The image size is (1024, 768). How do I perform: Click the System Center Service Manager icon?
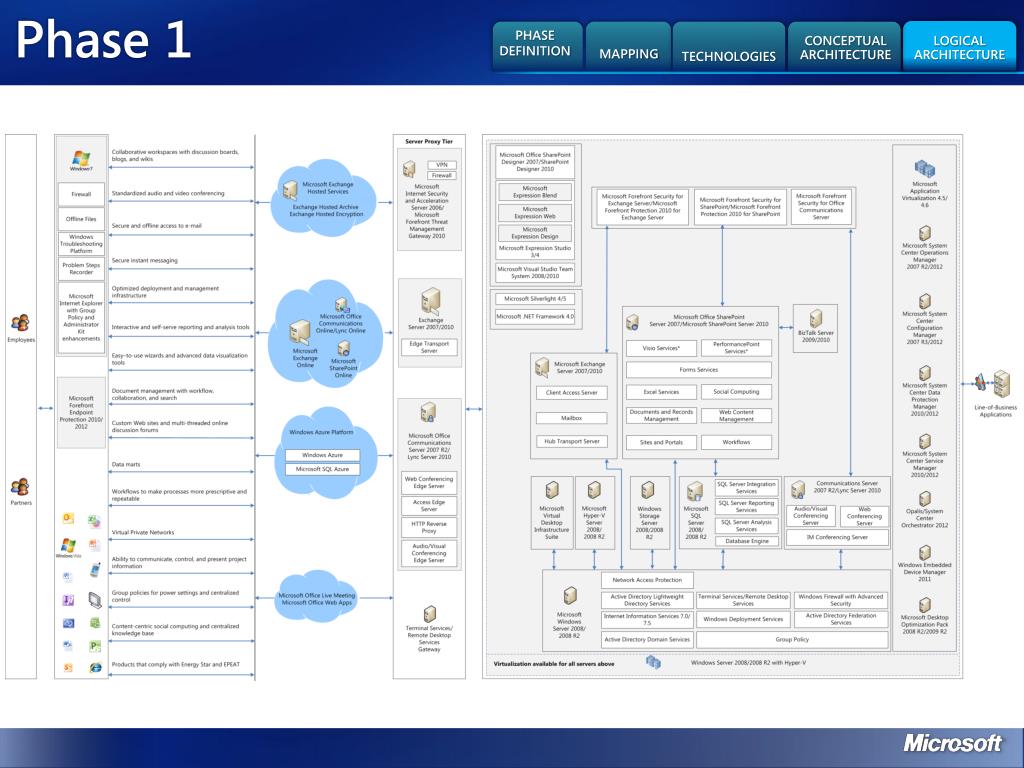925,441
